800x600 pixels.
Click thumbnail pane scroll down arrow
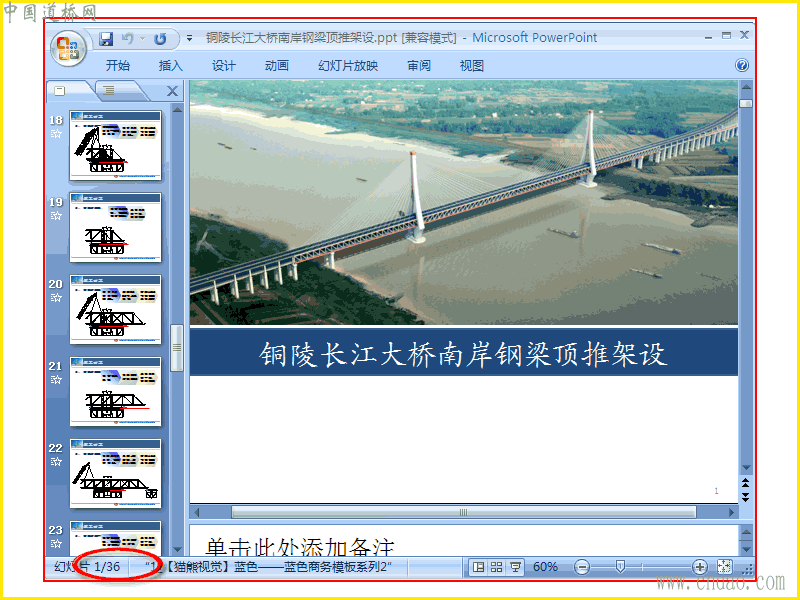point(177,549)
